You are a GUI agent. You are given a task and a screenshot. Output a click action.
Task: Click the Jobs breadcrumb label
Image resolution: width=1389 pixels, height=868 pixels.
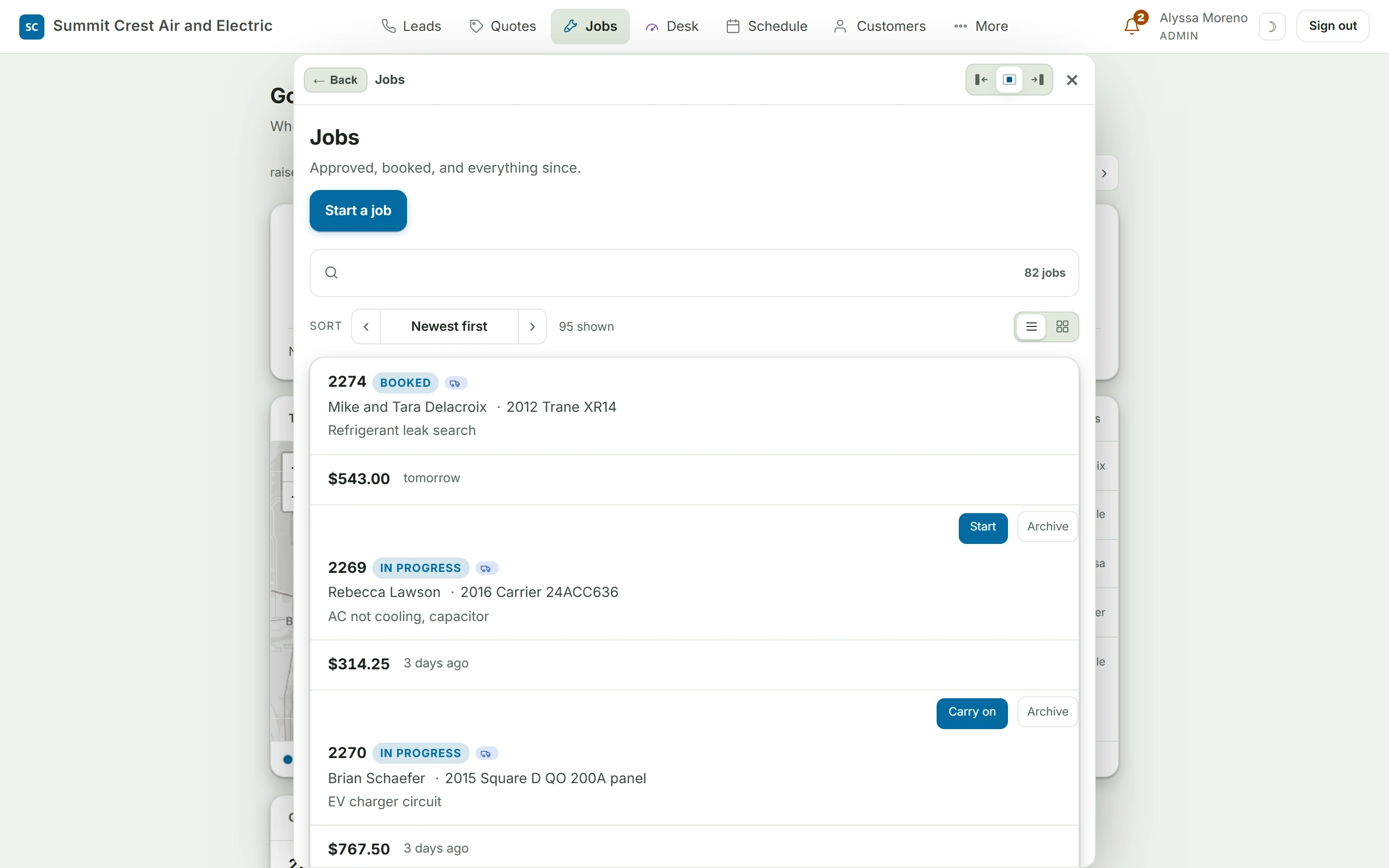point(390,80)
